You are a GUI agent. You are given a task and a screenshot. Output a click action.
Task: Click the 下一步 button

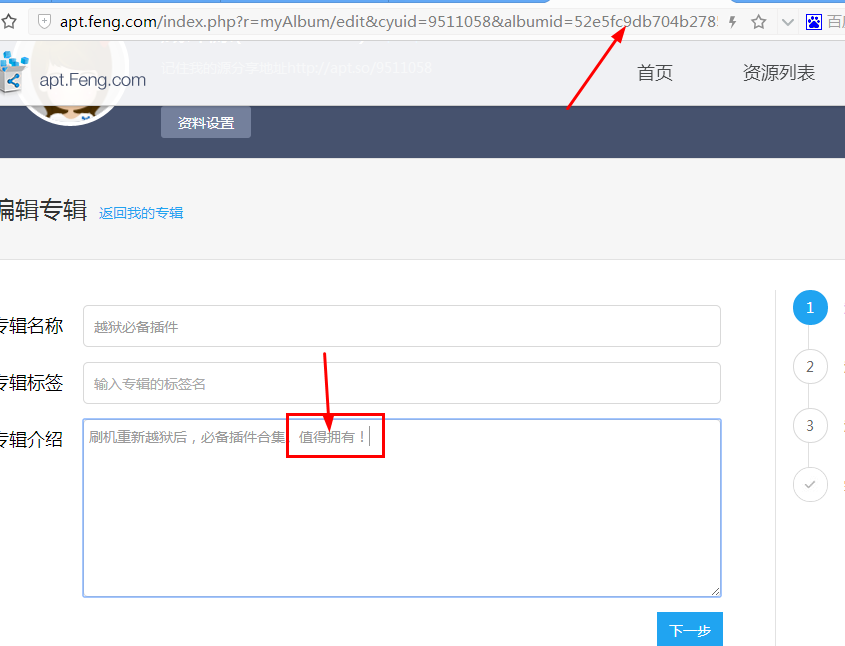click(x=690, y=629)
